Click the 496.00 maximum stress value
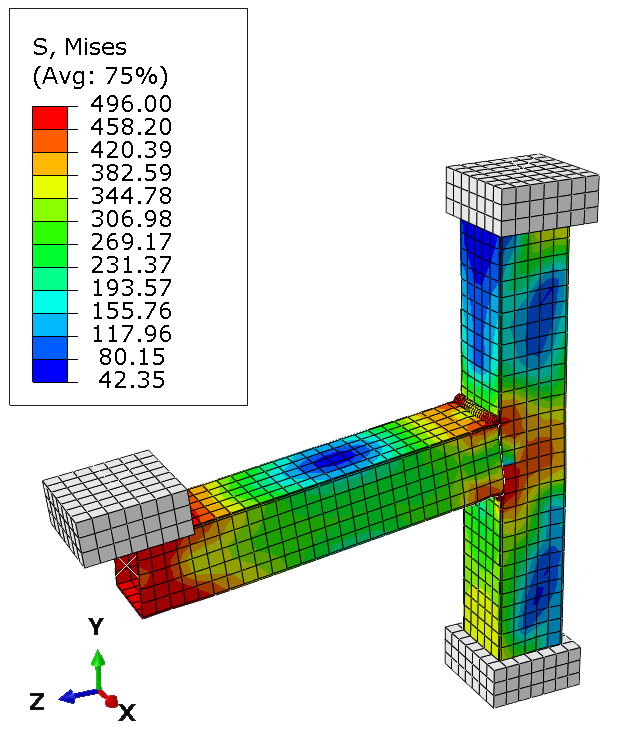This screenshot has width=635, height=743. click(x=132, y=104)
